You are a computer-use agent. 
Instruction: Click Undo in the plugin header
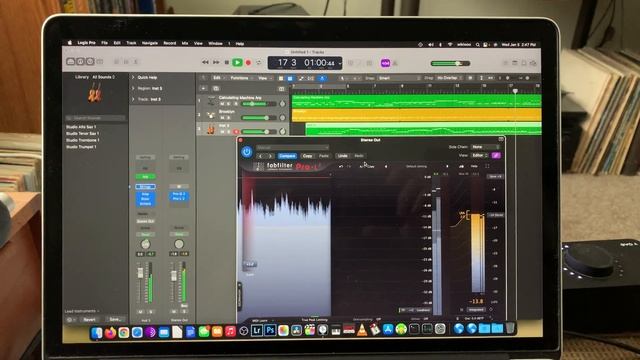[342, 156]
